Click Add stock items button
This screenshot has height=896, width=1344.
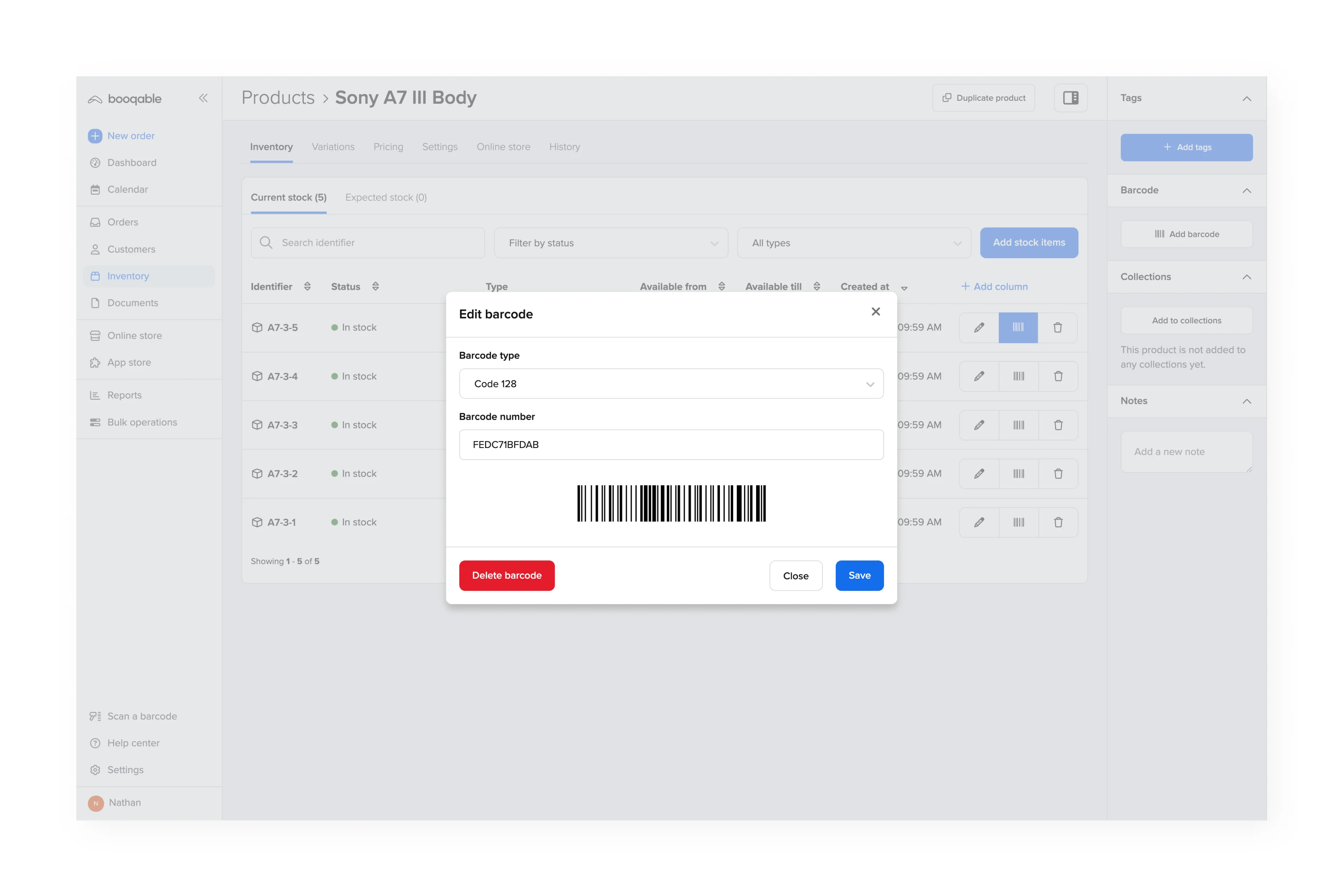[1029, 243]
